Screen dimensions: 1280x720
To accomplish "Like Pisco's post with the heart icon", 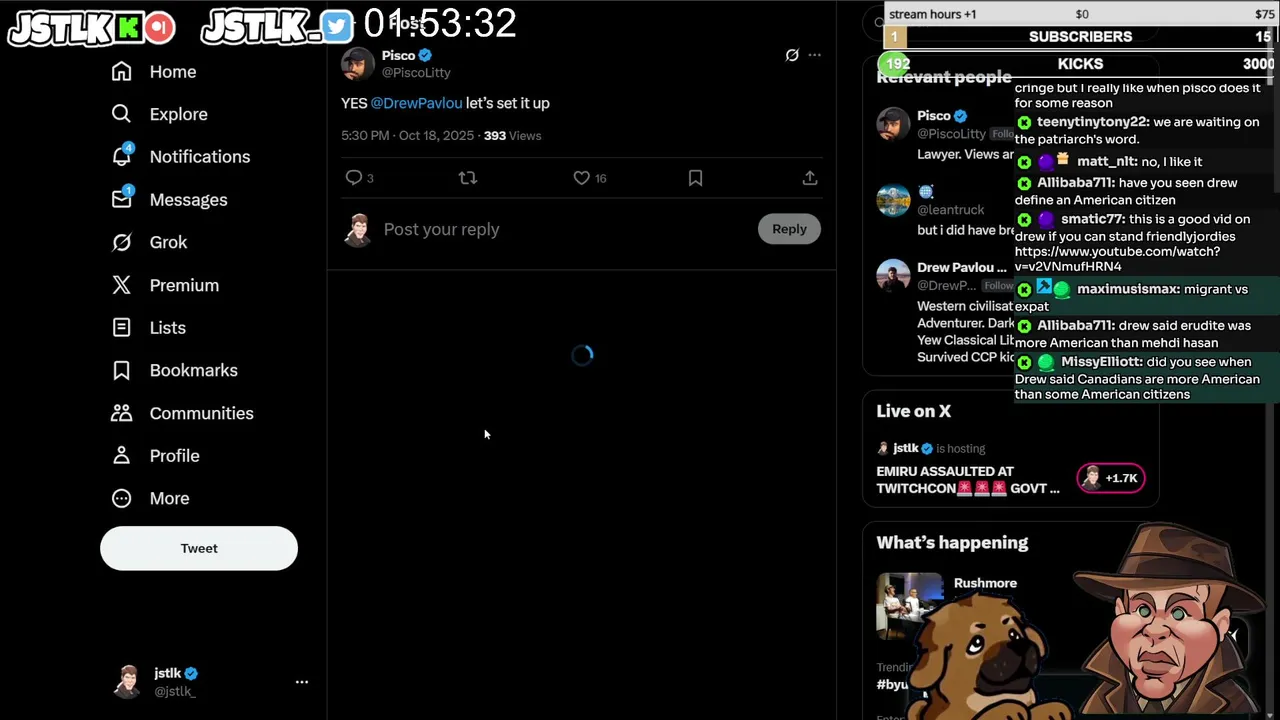I will [581, 178].
